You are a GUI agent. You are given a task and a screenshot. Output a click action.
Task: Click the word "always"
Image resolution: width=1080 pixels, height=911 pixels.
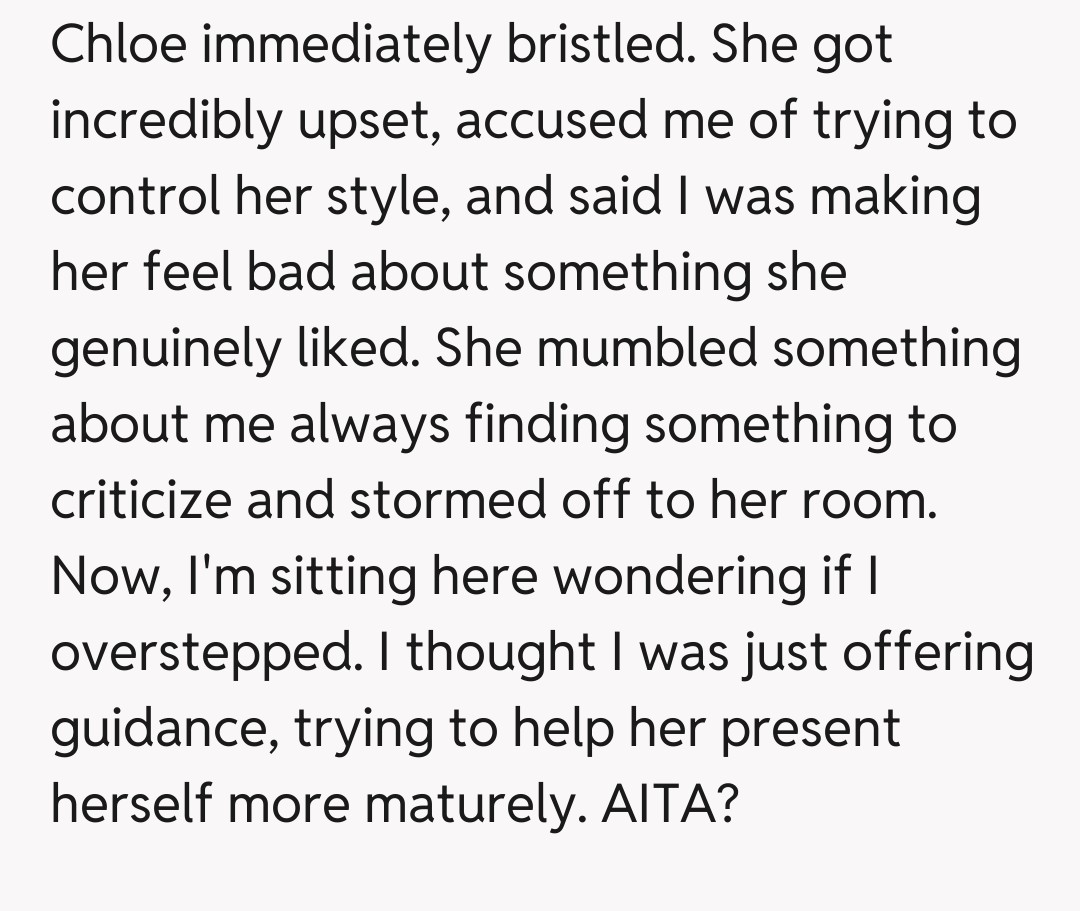372,425
